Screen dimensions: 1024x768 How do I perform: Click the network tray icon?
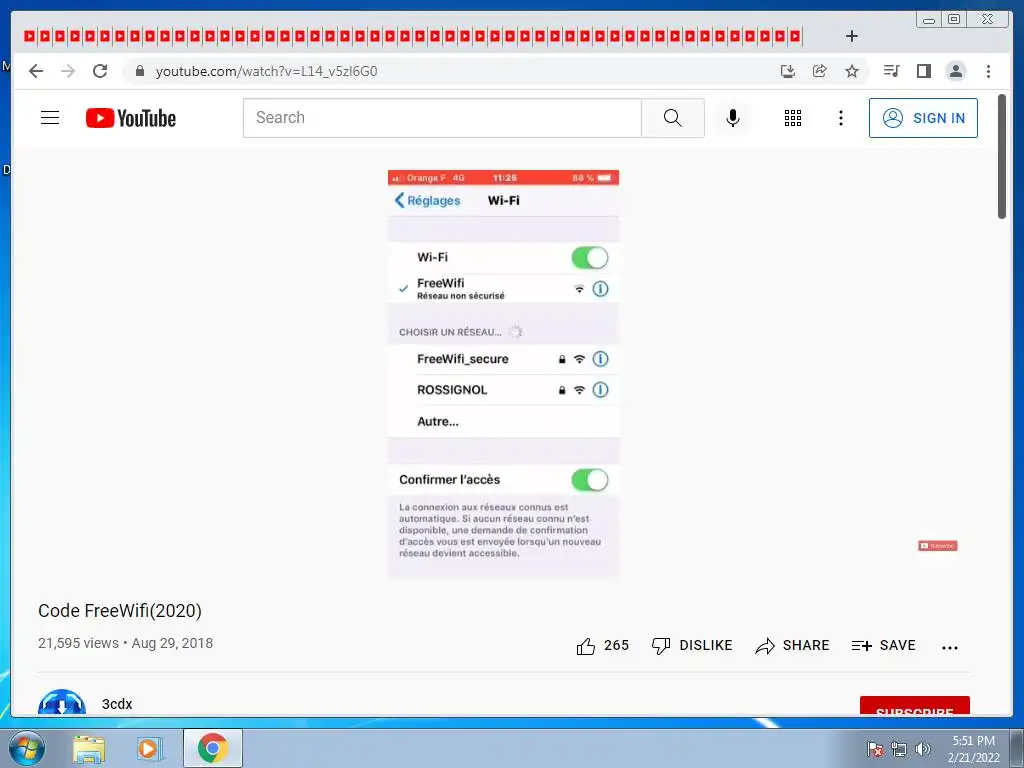click(x=899, y=750)
